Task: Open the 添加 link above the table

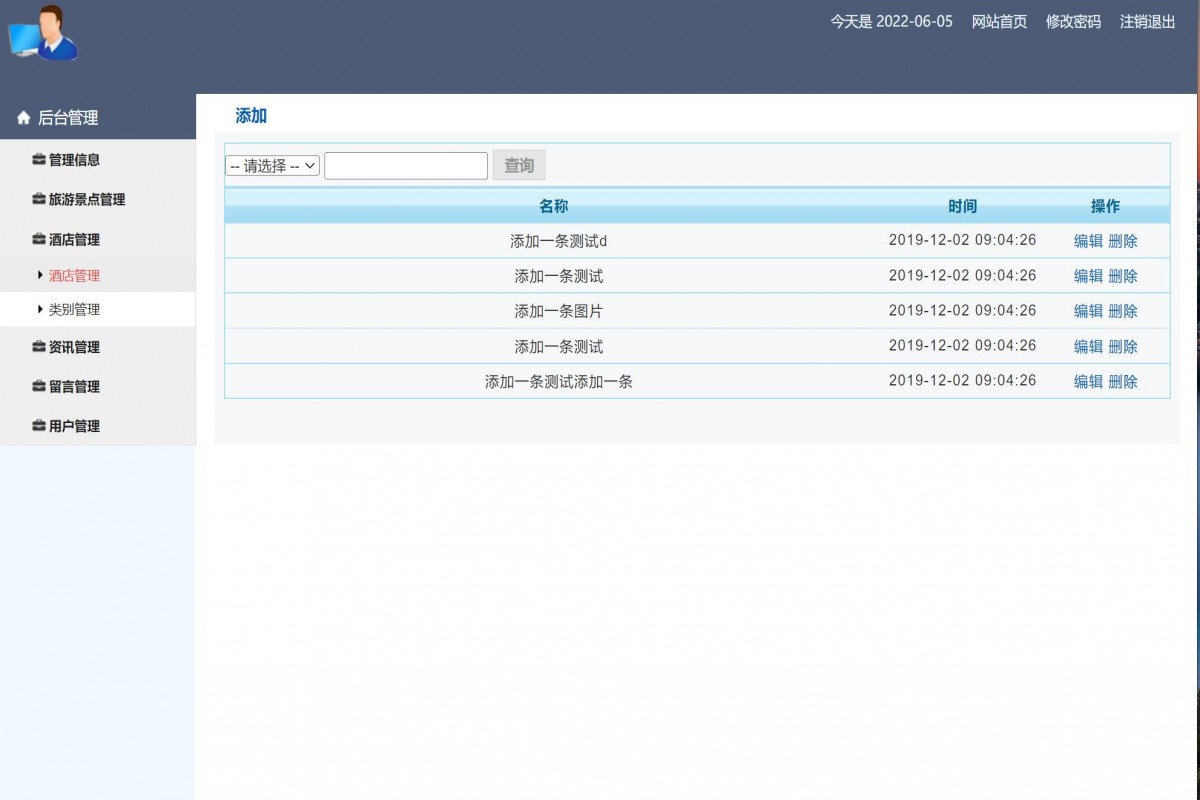Action: coord(250,116)
